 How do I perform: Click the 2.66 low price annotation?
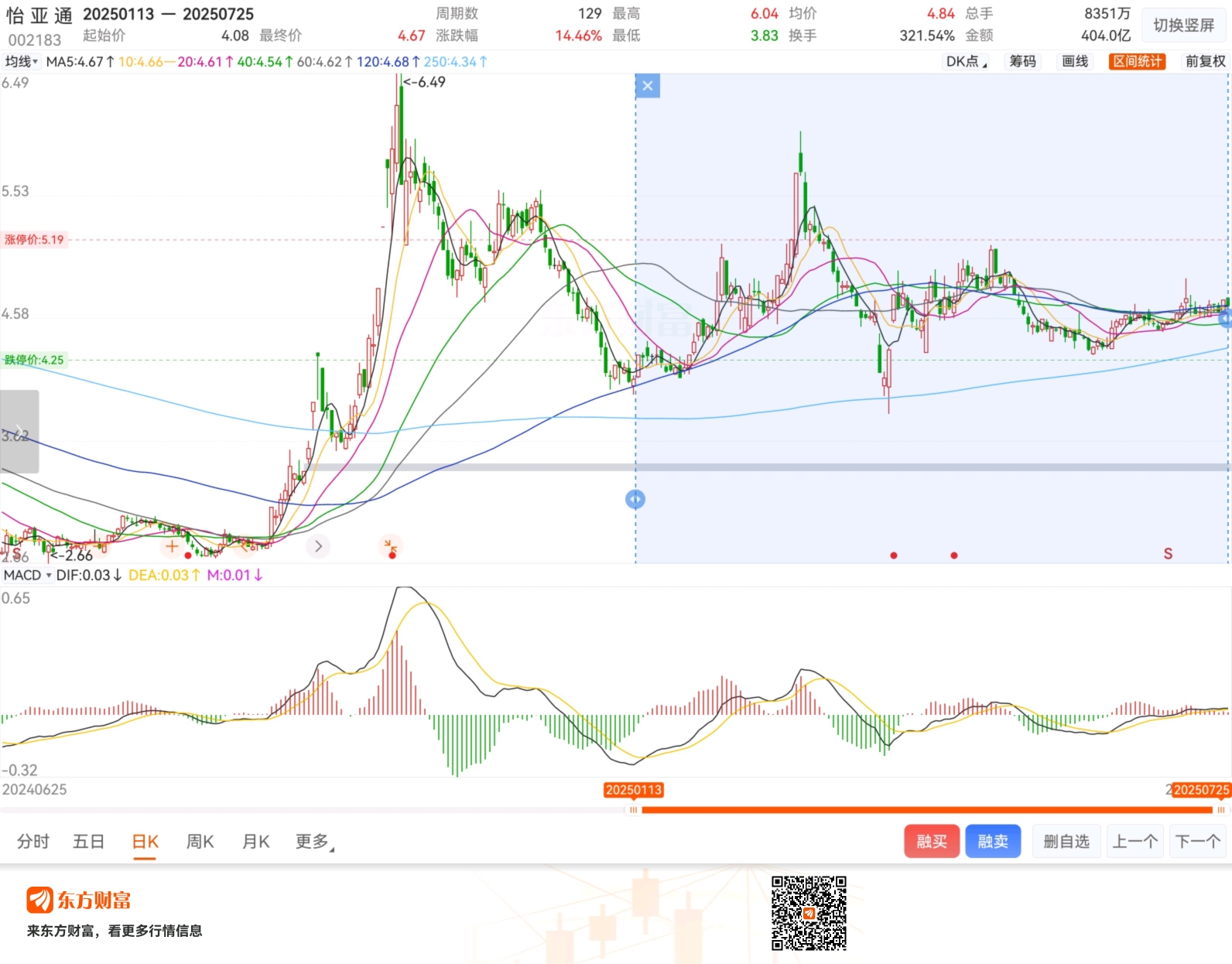coord(72,555)
